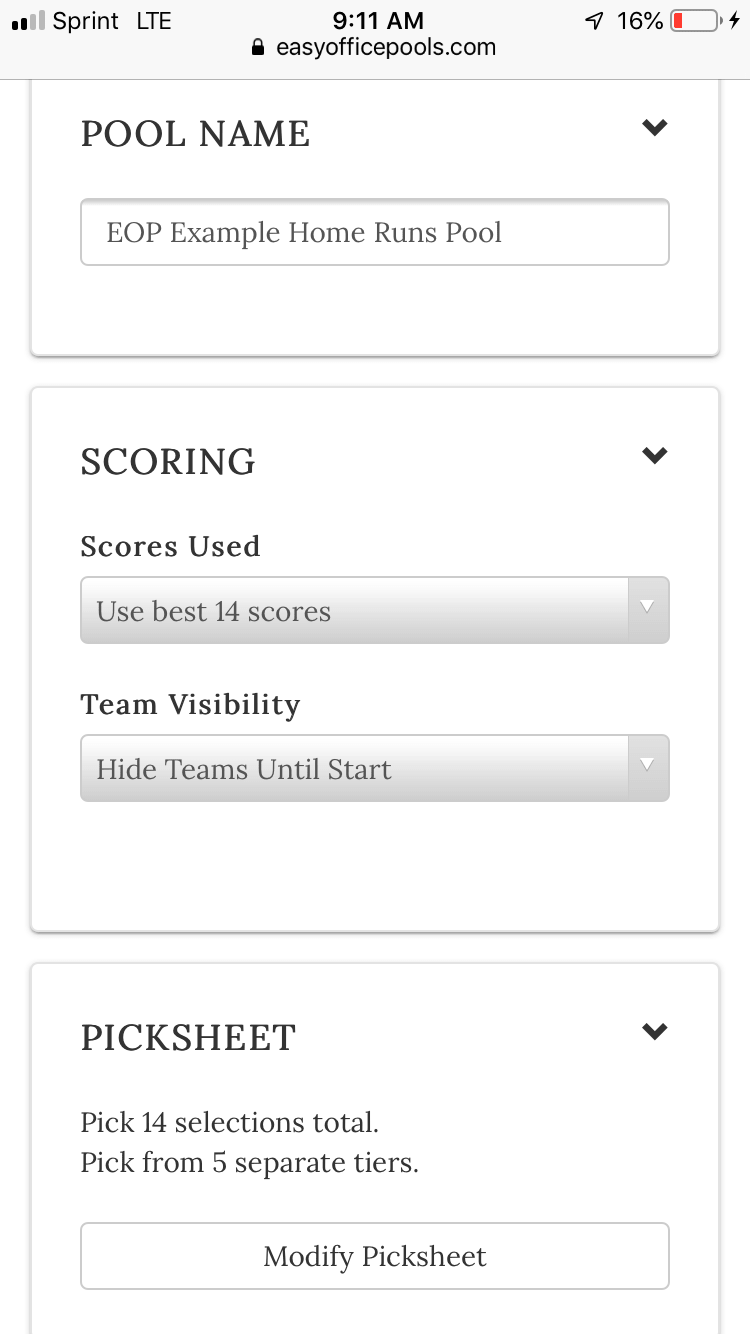This screenshot has width=750, height=1334.
Task: Tap the SCORING heading
Action: pyautogui.click(x=168, y=461)
